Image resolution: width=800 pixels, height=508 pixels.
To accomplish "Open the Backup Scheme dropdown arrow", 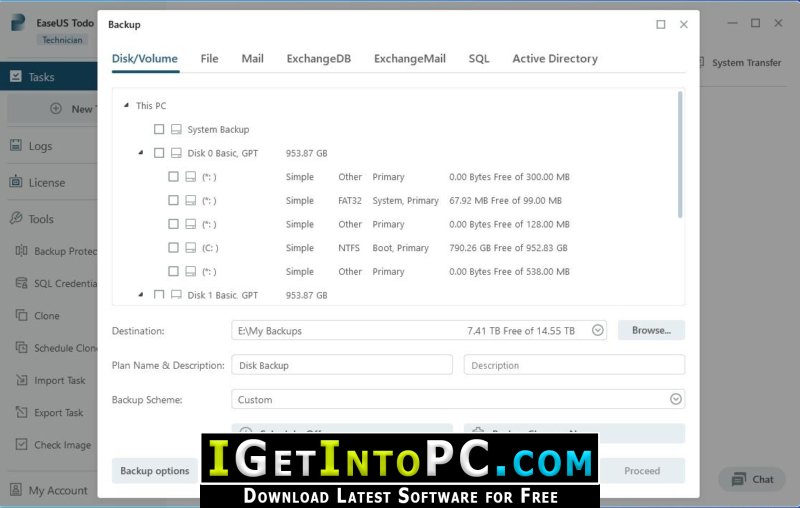I will click(676, 399).
